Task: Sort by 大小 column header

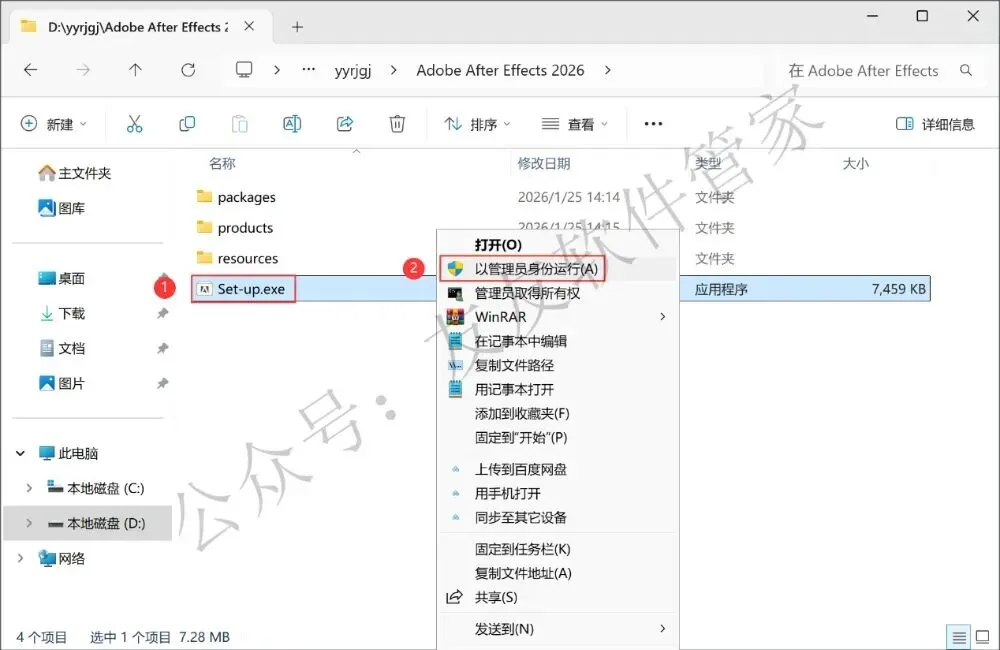Action: 855,163
